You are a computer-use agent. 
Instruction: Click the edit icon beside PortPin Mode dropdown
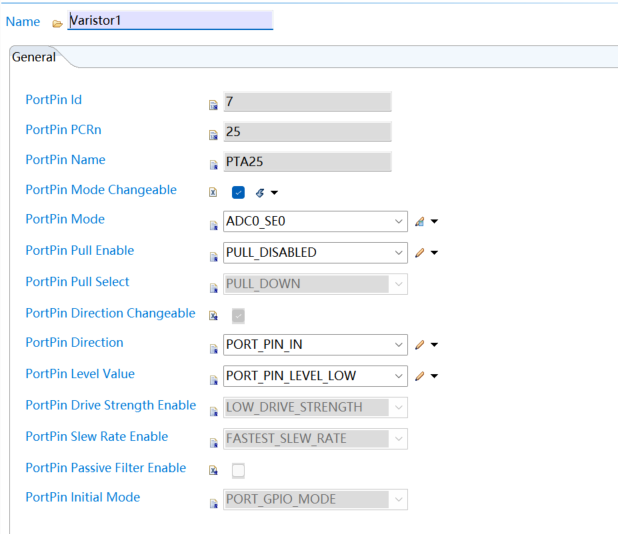pos(420,222)
